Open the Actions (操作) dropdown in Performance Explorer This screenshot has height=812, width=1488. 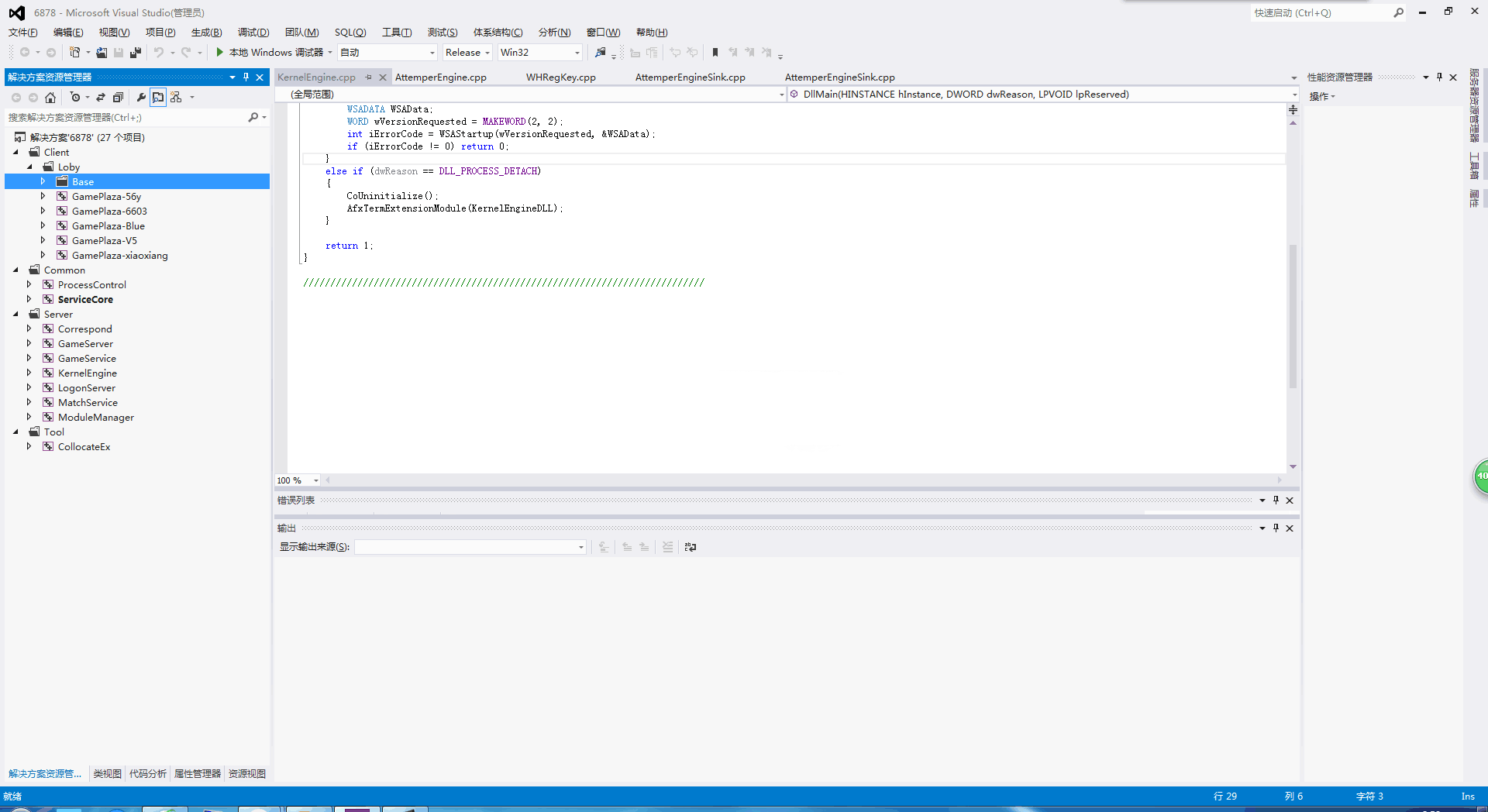click(1322, 96)
